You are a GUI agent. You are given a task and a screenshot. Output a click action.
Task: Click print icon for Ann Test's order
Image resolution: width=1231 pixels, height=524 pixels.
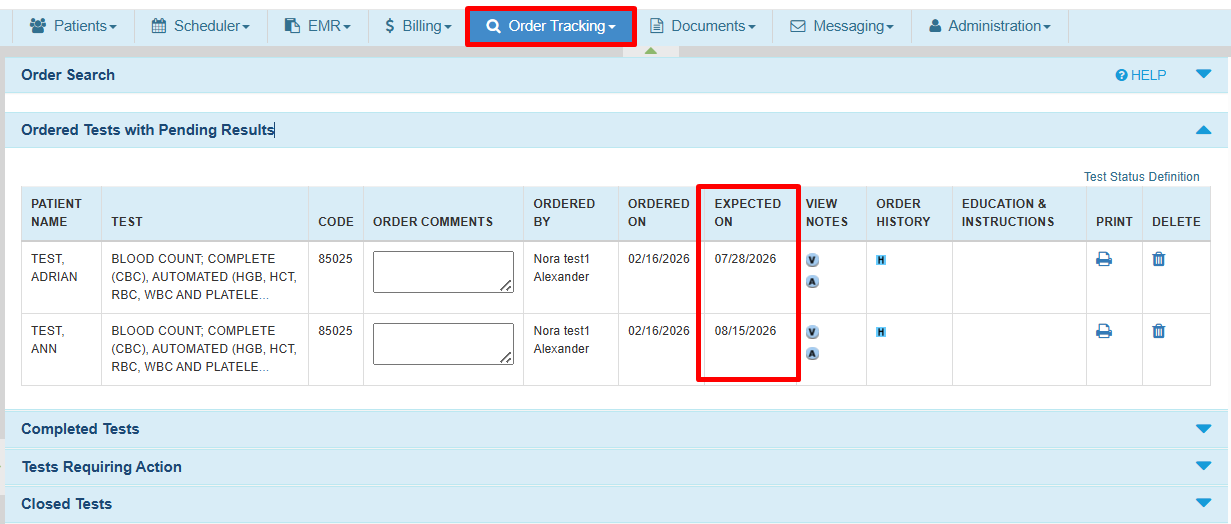pyautogui.click(x=1104, y=331)
